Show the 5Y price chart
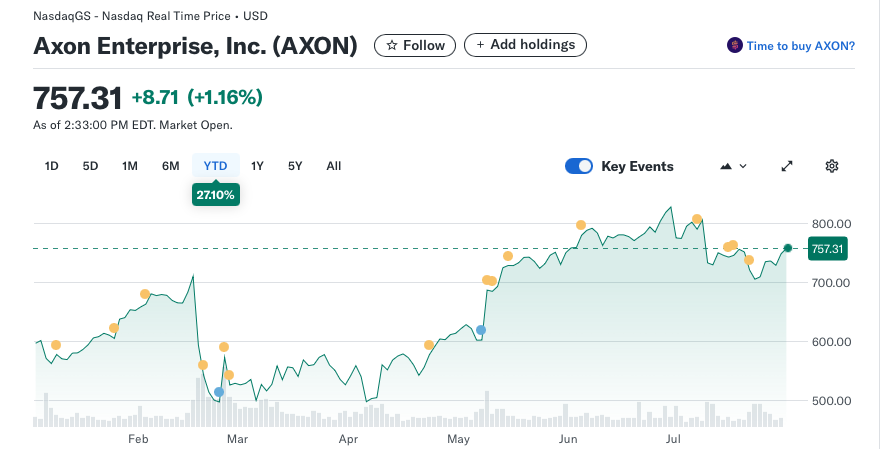Image resolution: width=880 pixels, height=449 pixels. coord(295,166)
